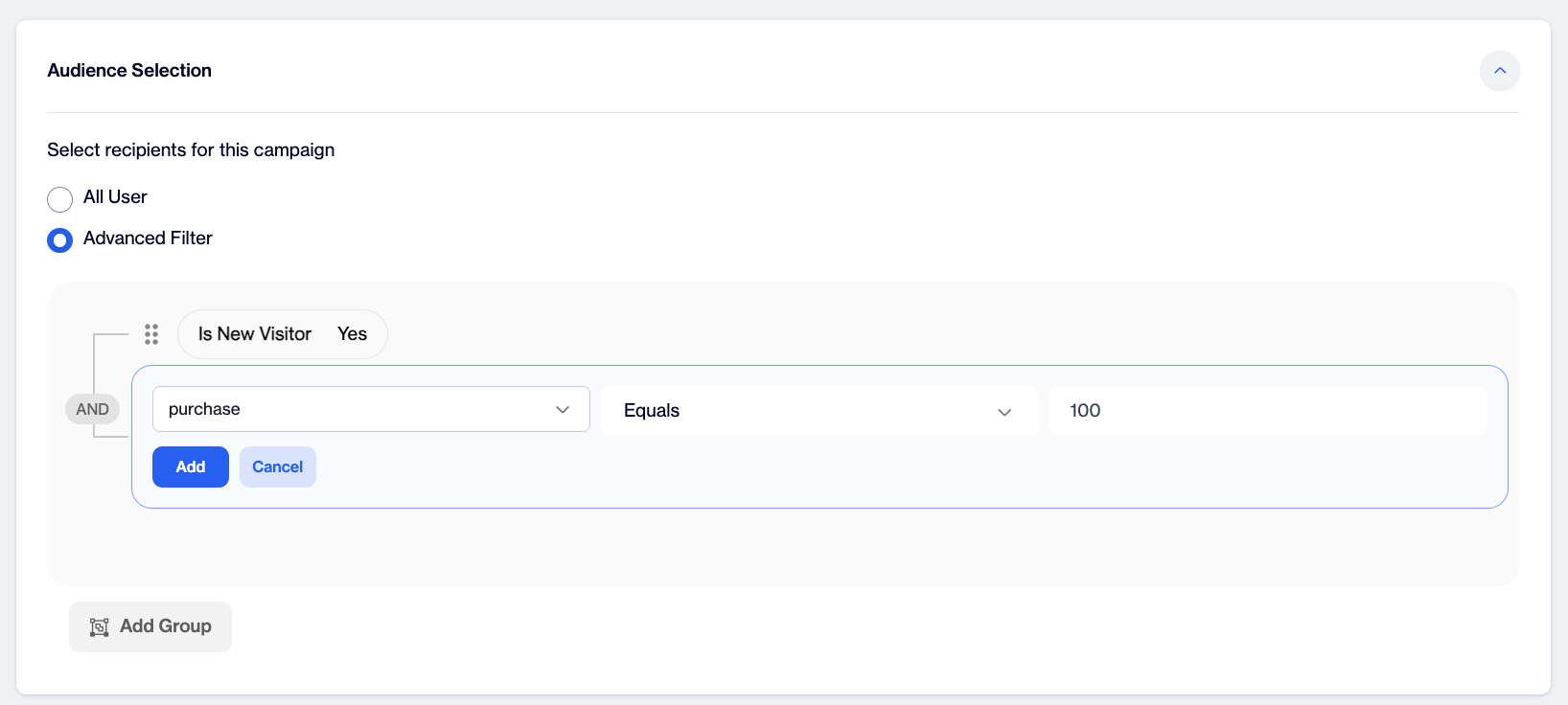Viewport: 1568px width, 705px height.
Task: Cancel the new filter condition
Action: (278, 467)
